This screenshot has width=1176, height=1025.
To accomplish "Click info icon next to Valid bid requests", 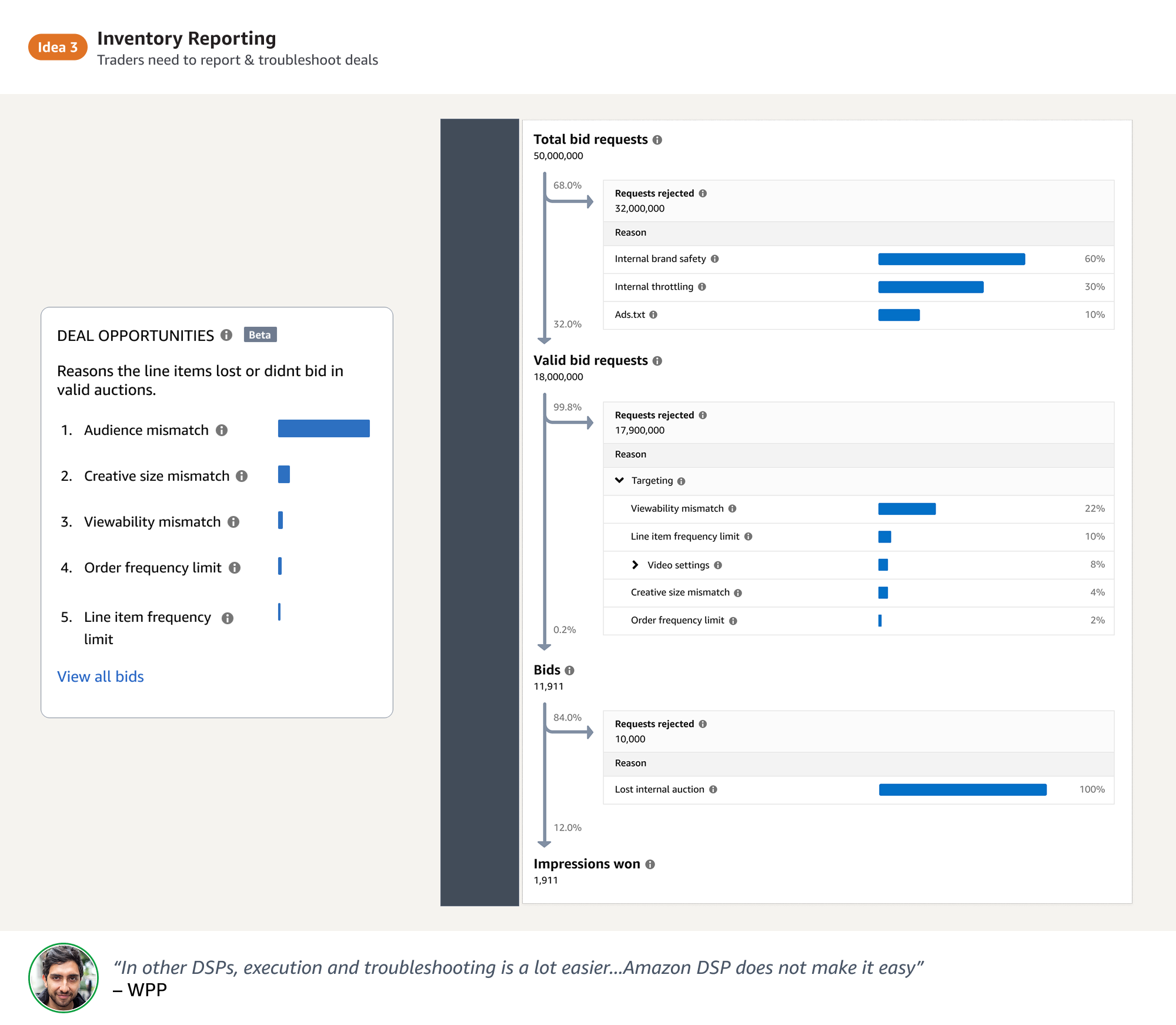I will 657,361.
